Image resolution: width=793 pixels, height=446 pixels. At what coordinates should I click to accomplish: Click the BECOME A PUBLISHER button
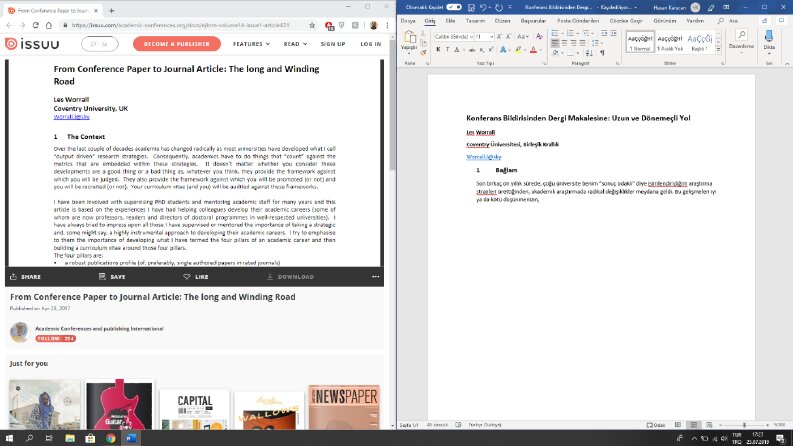tap(177, 44)
